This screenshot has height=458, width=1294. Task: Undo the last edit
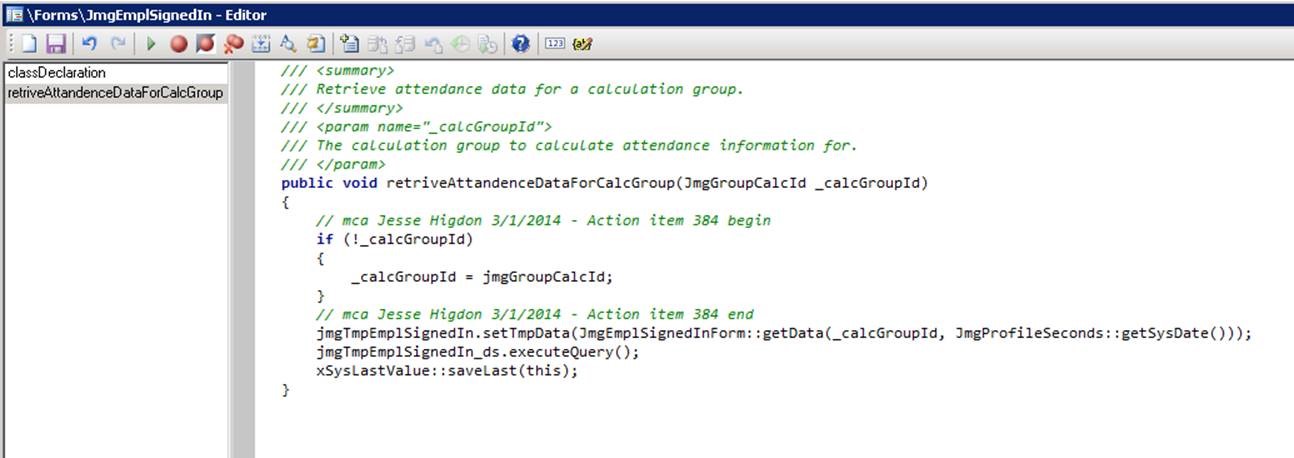coord(89,44)
